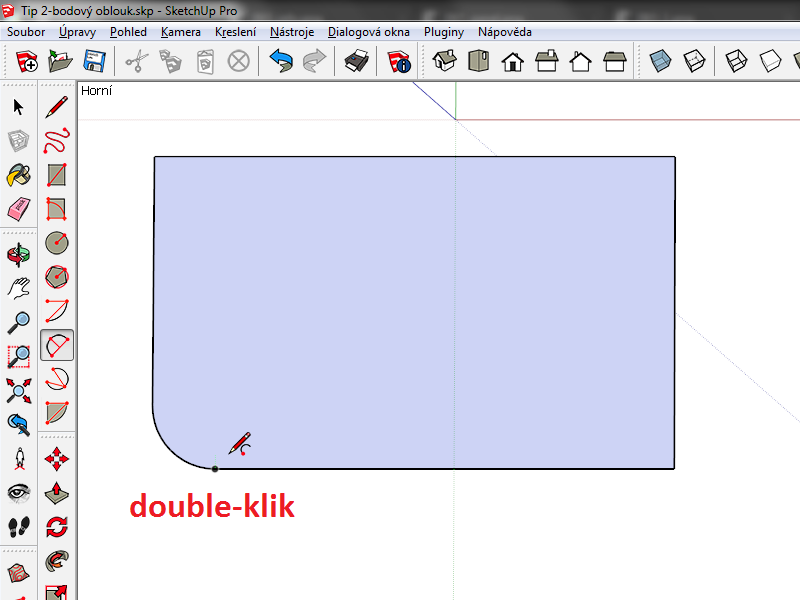Viewport: 800px width, 600px height.
Task: Activate the Orbit camera tool
Action: coord(18,254)
